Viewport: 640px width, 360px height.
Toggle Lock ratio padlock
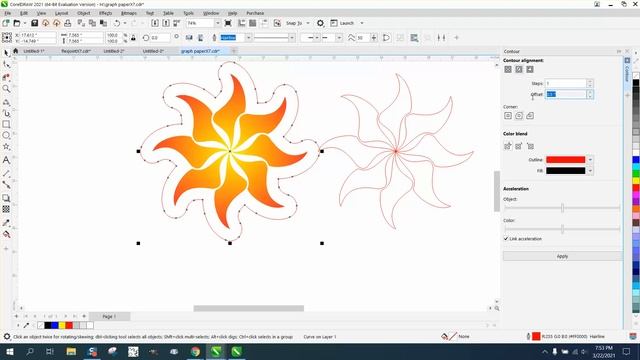[x=133, y=38]
